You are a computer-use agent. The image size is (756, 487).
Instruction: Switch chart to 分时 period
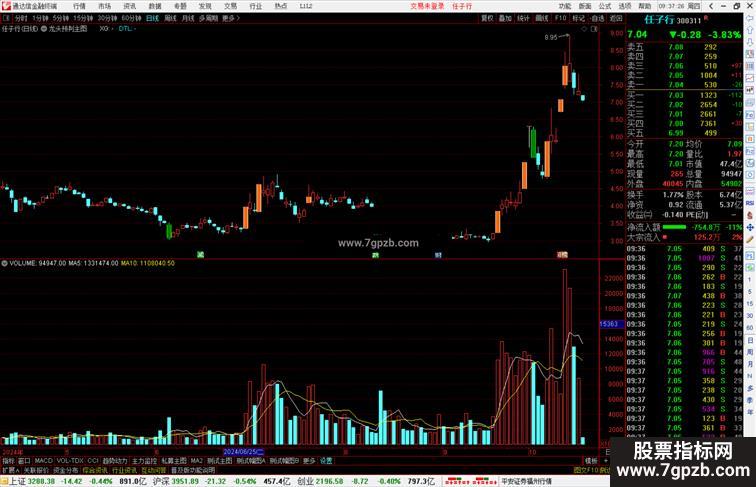20,18
